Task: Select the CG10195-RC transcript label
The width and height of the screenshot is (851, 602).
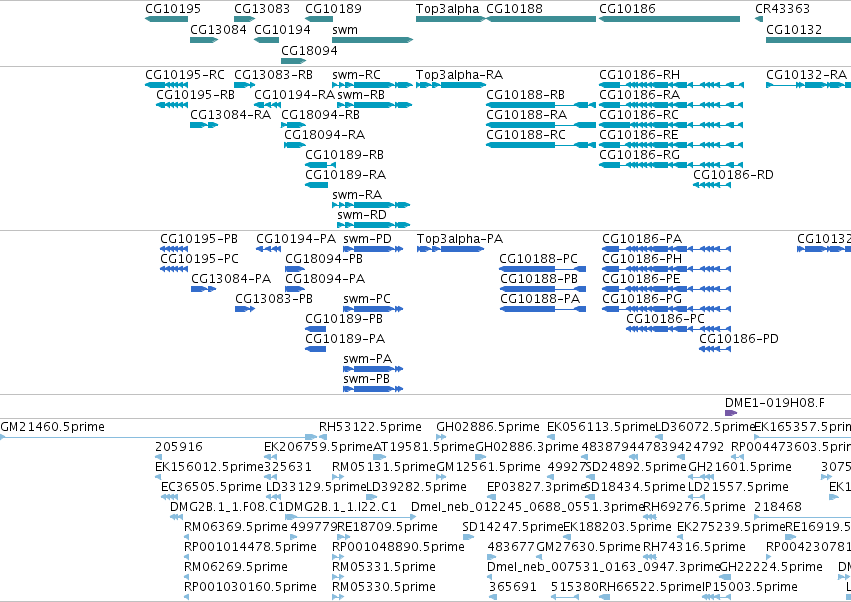Action: pyautogui.click(x=185, y=74)
